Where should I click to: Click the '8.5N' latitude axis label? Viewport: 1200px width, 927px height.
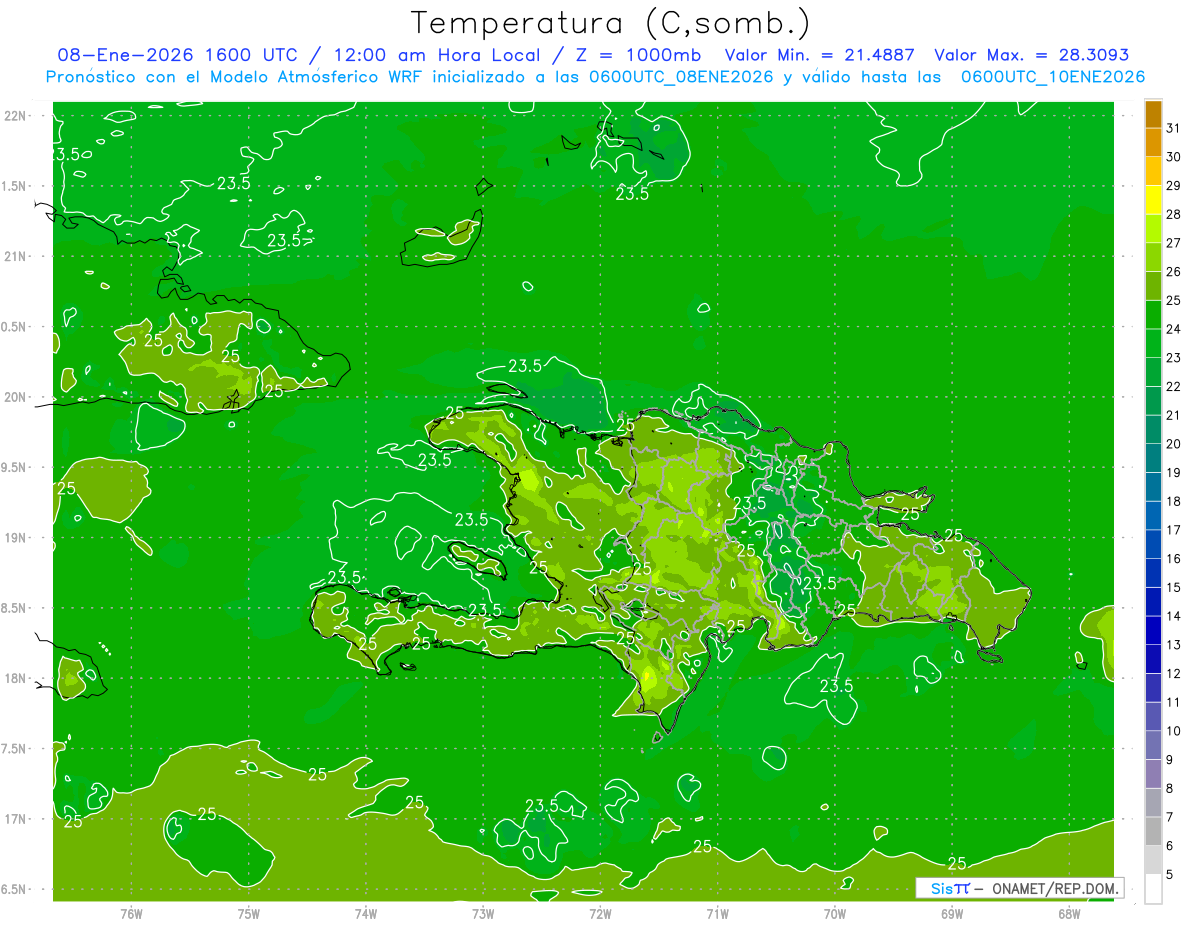point(13,608)
